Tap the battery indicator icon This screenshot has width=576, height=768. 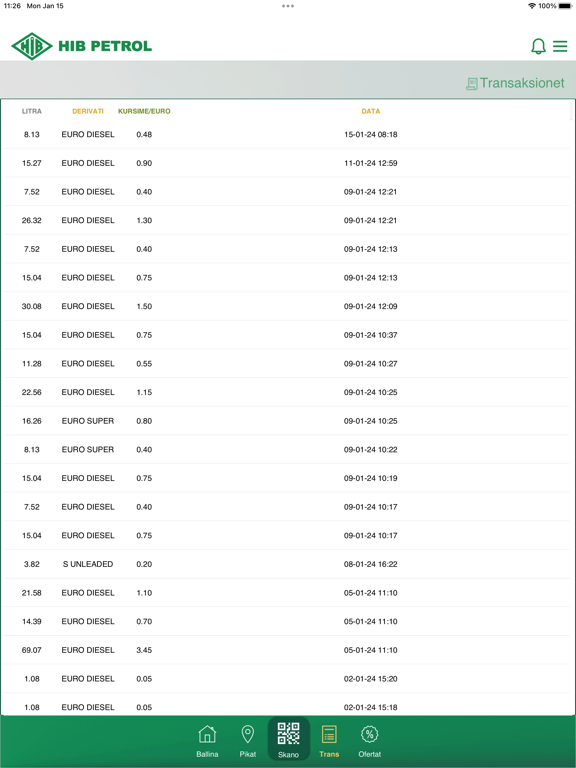point(565,6)
